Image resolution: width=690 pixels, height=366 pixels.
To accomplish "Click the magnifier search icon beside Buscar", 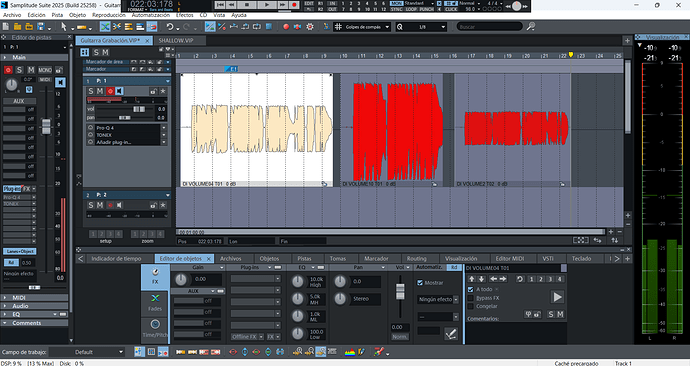I will click(531, 26).
